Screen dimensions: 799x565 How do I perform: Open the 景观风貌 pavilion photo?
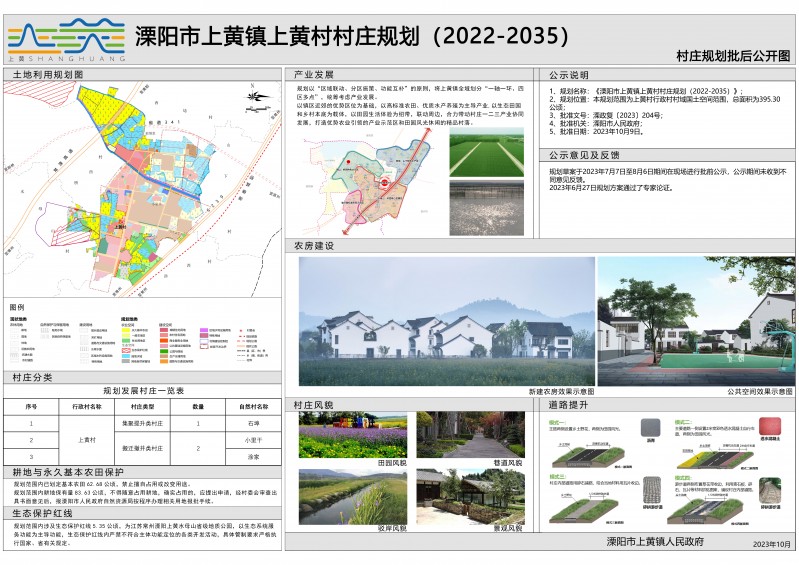pyautogui.click(x=470, y=497)
